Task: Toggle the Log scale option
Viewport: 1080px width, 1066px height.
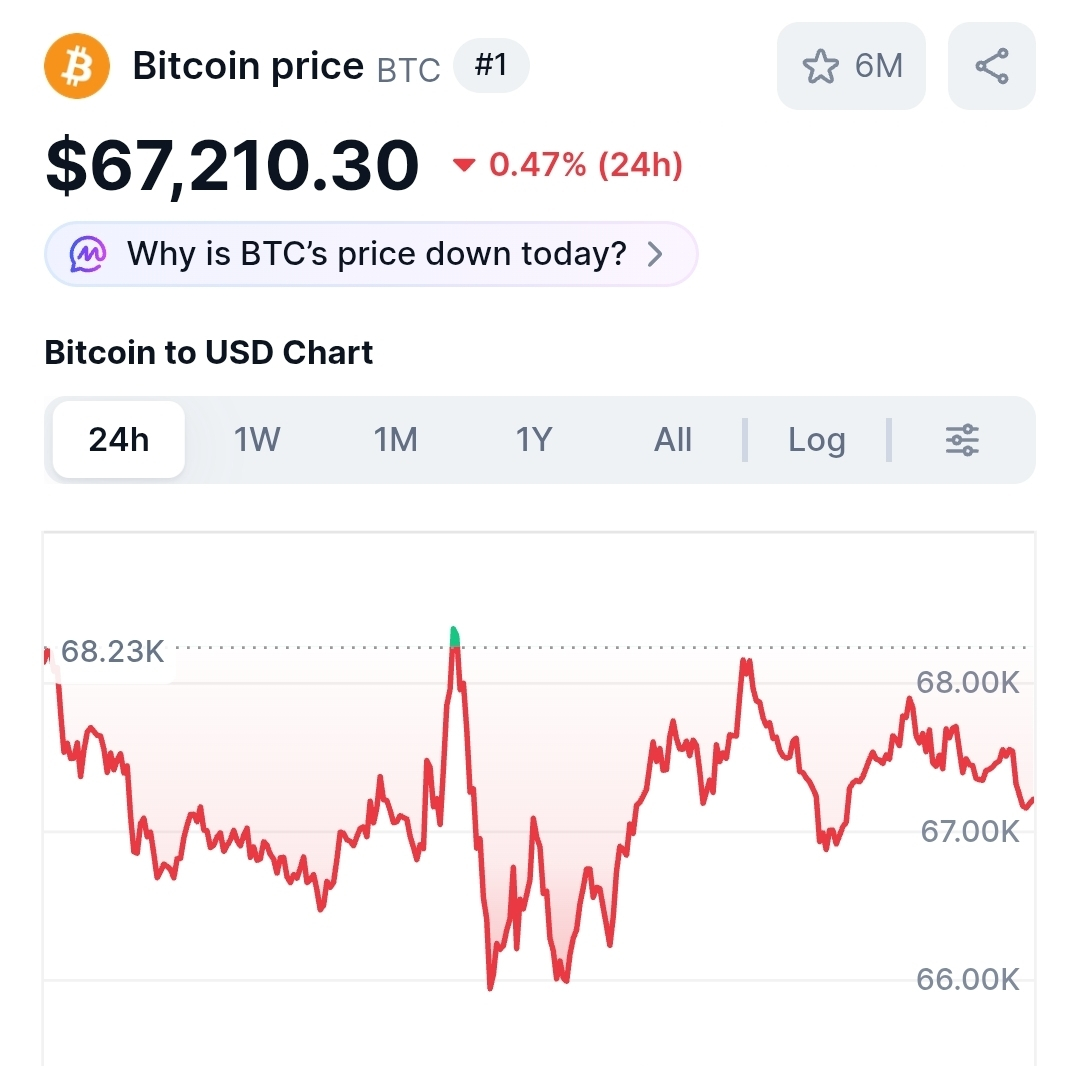Action: [816, 440]
